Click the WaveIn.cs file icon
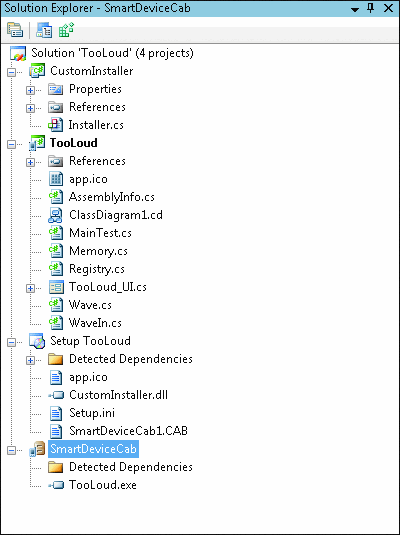This screenshot has width=400, height=535. (x=56, y=323)
